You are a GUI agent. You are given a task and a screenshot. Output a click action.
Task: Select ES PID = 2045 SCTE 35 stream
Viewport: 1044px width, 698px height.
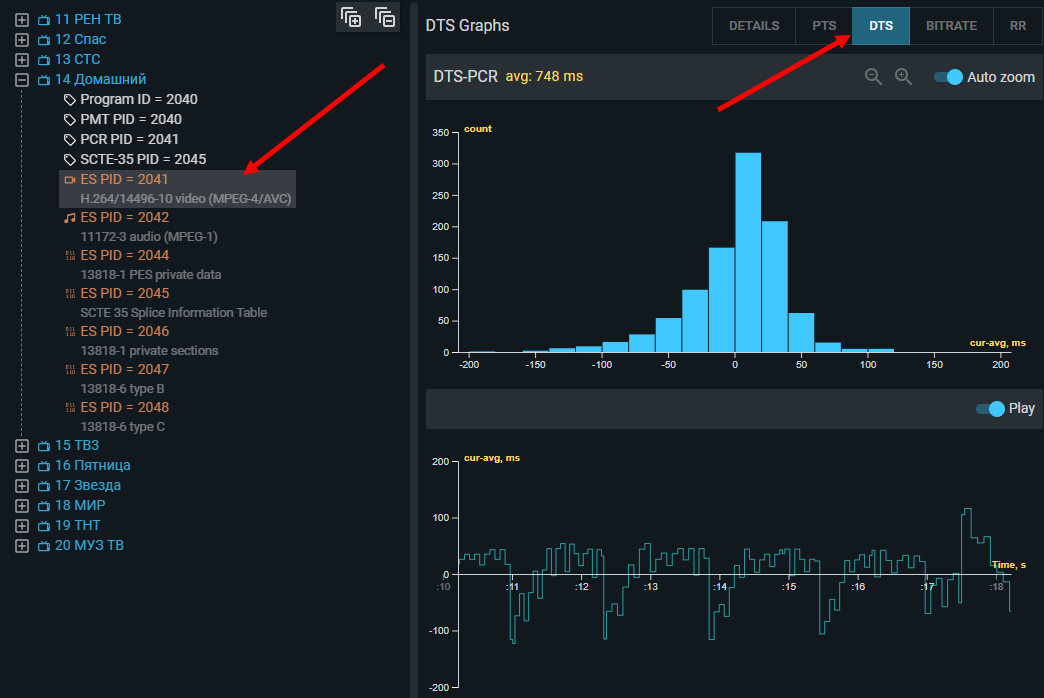coord(125,293)
